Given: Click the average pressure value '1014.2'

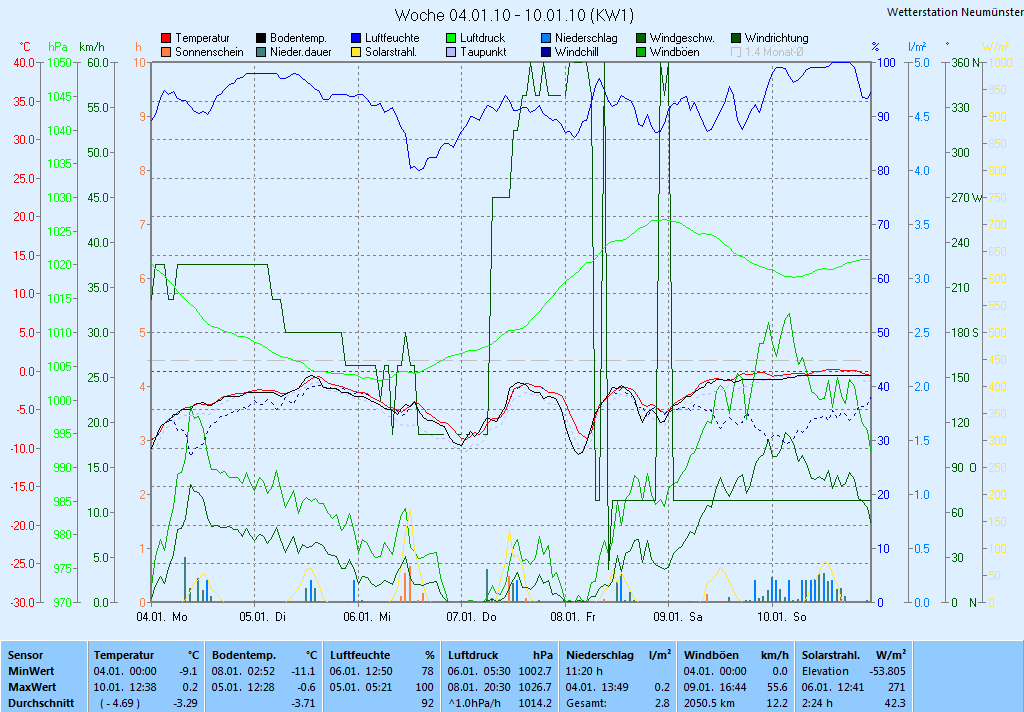Looking at the screenshot, I should point(535,704).
